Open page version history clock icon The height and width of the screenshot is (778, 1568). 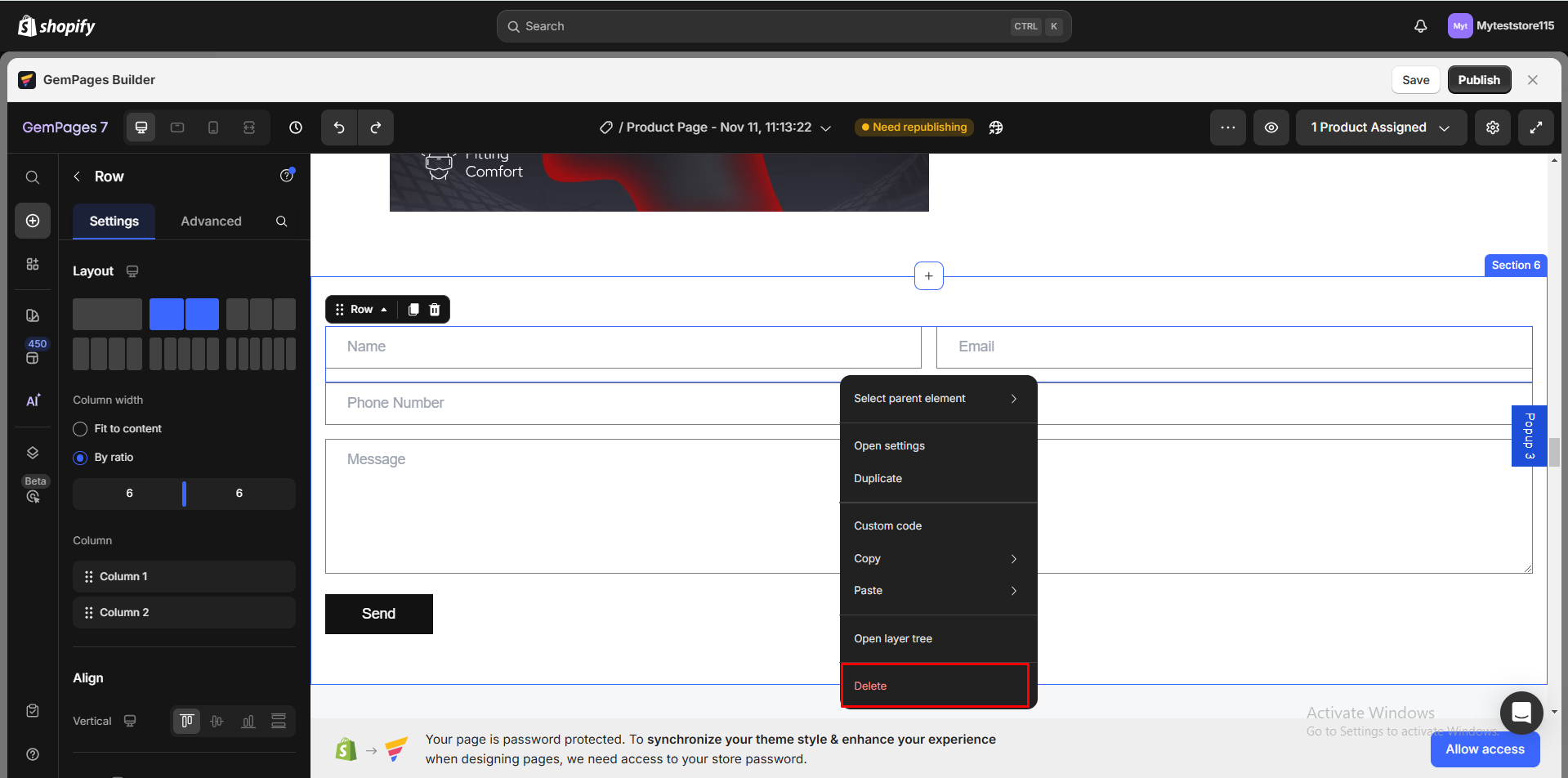(x=294, y=127)
